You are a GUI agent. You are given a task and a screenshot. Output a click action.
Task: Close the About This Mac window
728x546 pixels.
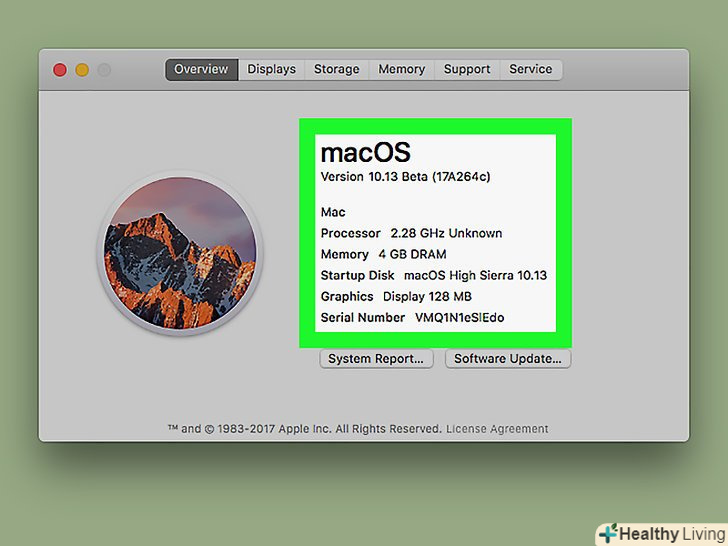point(60,70)
